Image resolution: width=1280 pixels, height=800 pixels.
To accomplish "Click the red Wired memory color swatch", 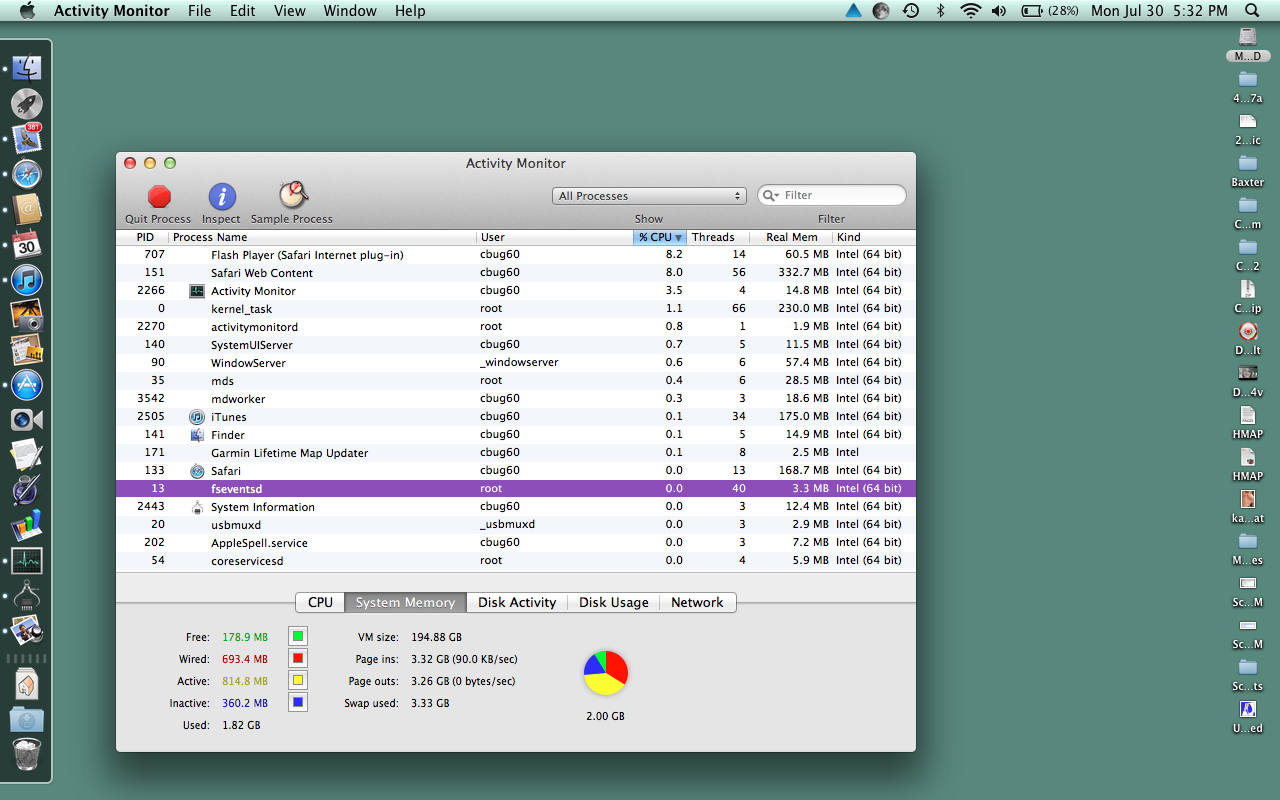I will (x=297, y=658).
